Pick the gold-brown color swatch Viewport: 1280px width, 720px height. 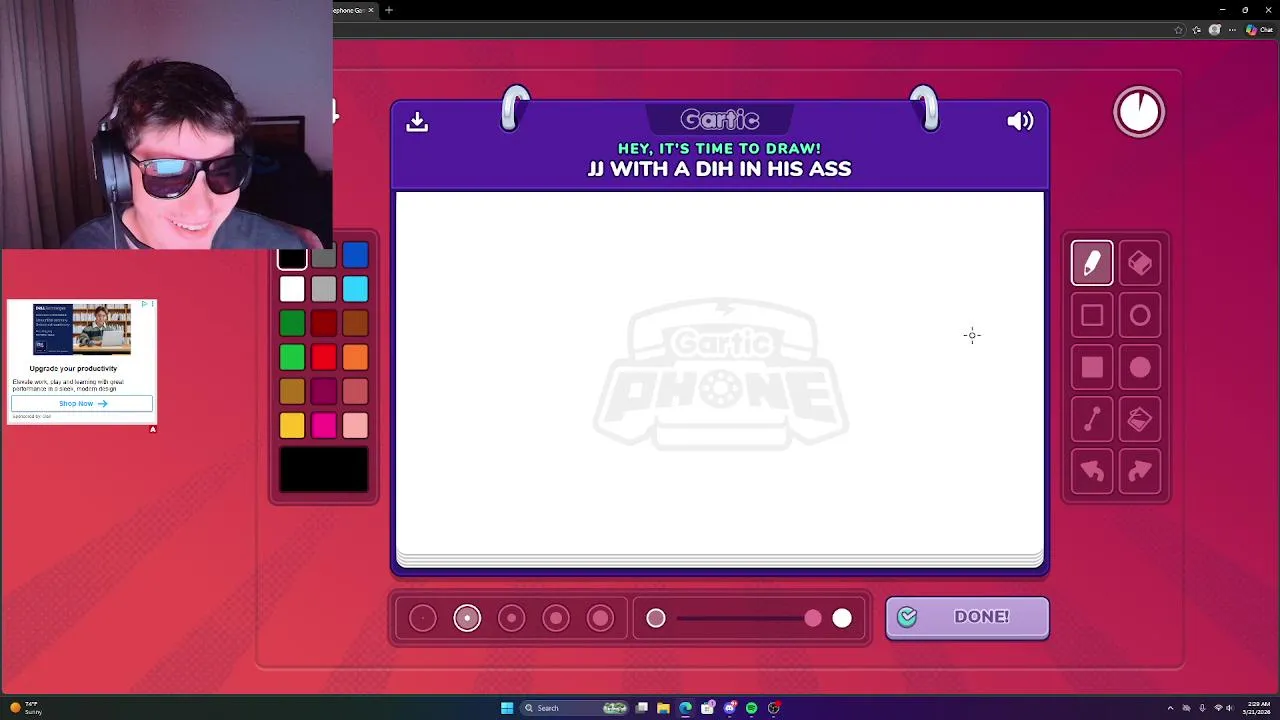292,392
